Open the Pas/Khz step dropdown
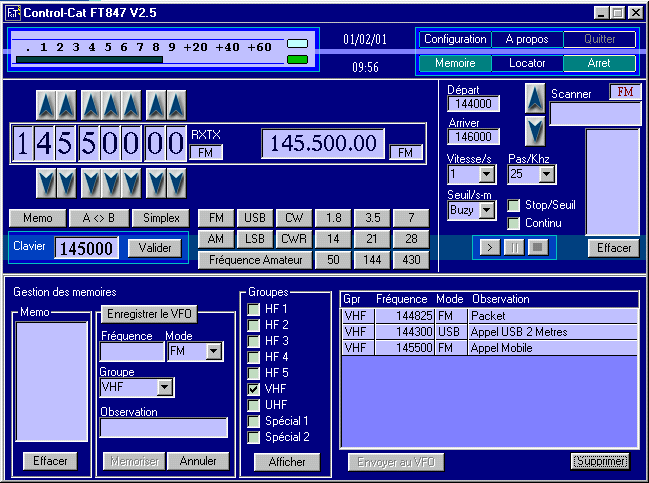 click(547, 174)
